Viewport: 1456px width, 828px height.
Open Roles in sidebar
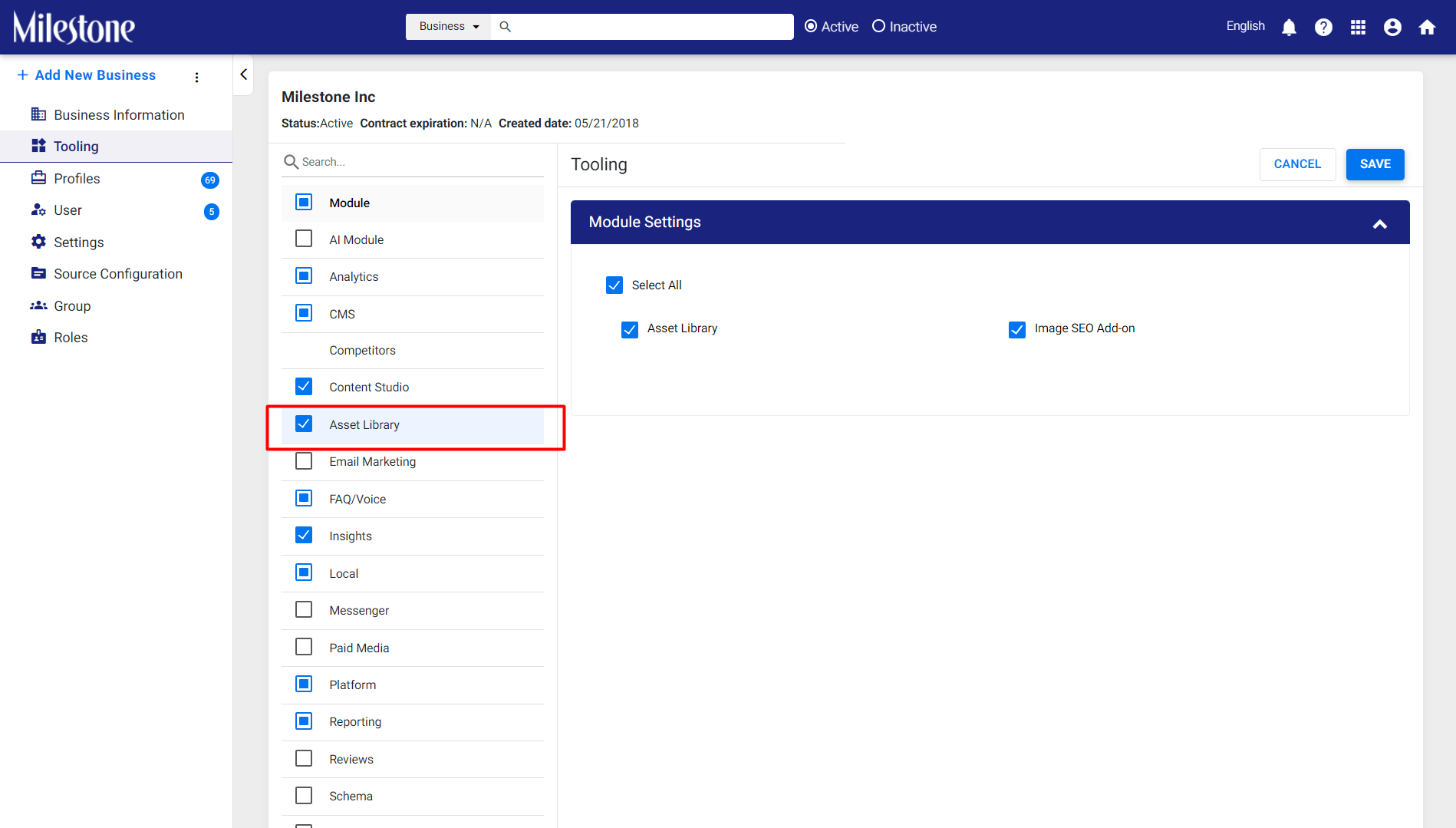[x=117, y=337]
